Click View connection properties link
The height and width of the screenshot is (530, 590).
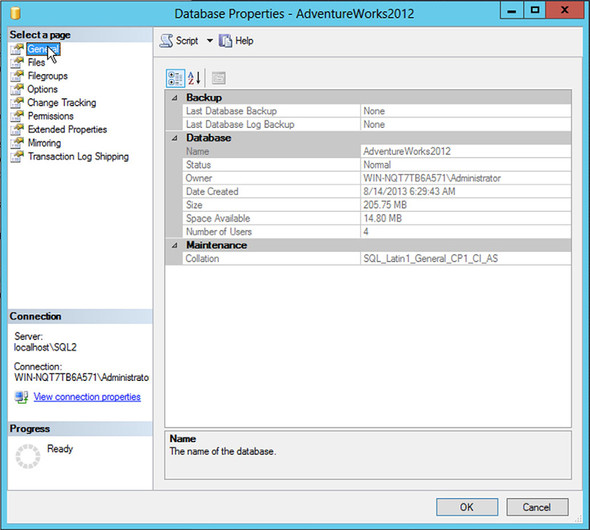coord(87,397)
